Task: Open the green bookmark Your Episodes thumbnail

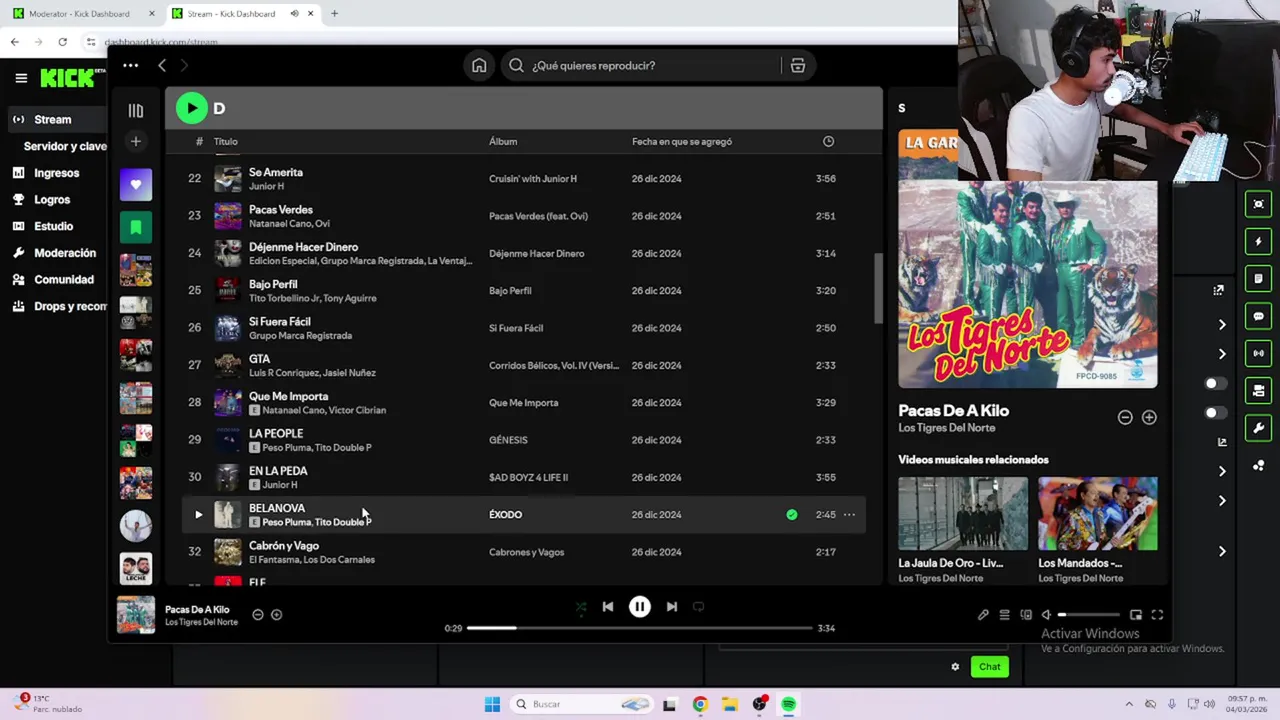Action: point(136,227)
